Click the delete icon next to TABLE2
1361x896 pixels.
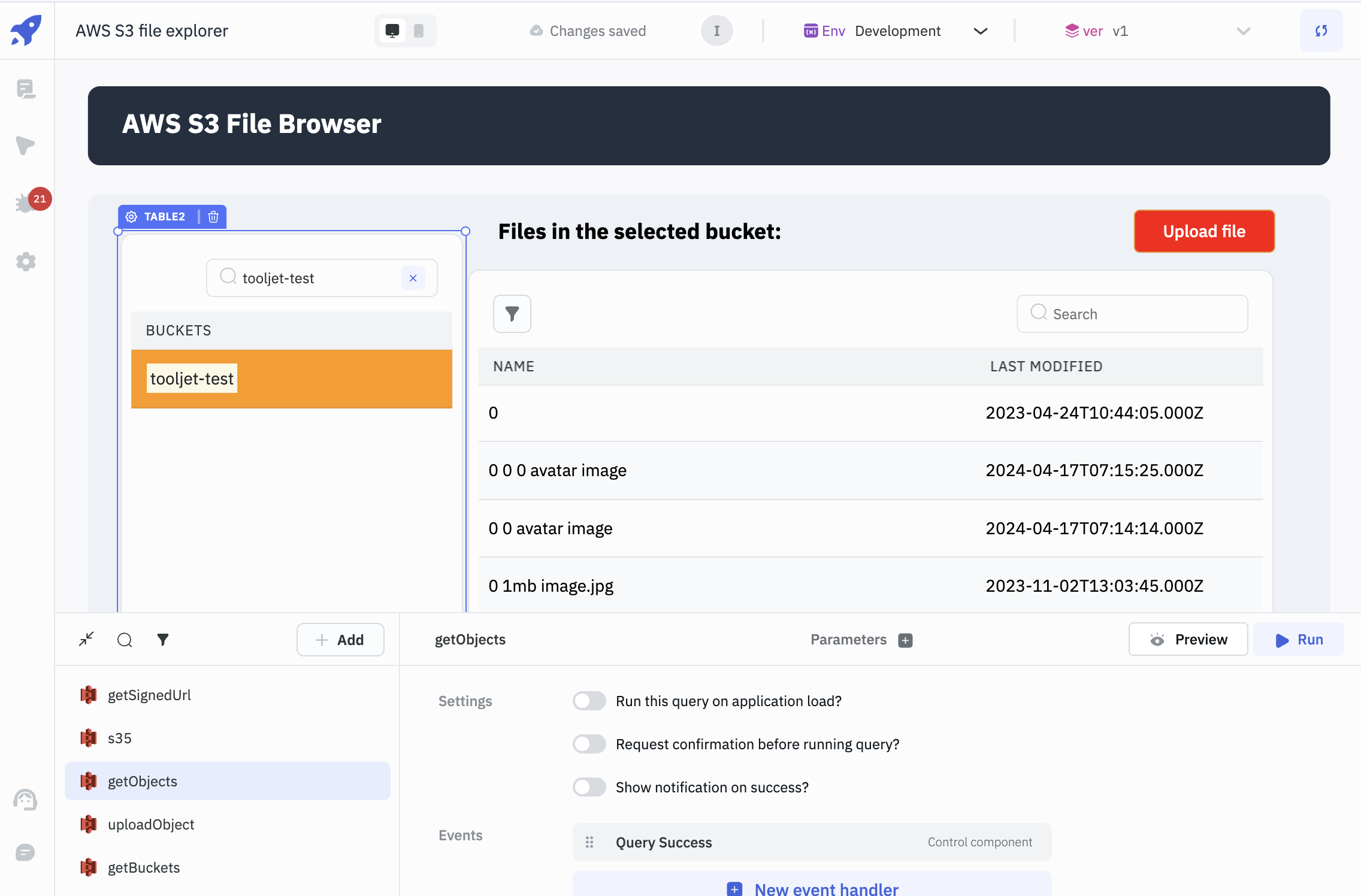(213, 216)
